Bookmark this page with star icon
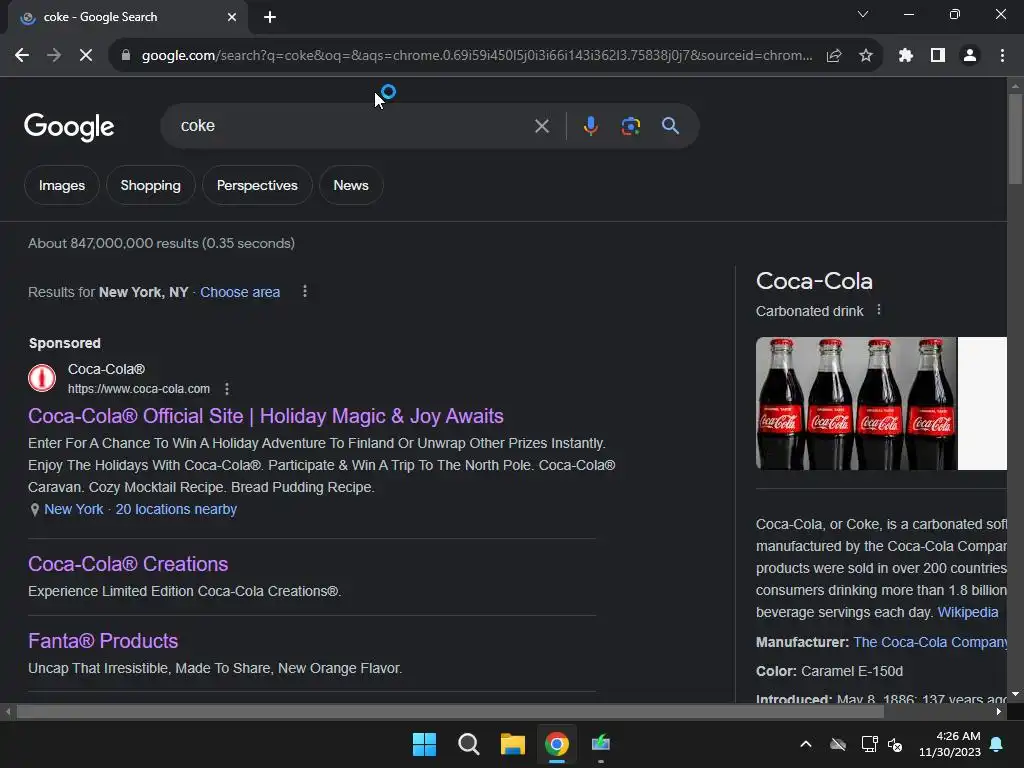 (x=866, y=56)
